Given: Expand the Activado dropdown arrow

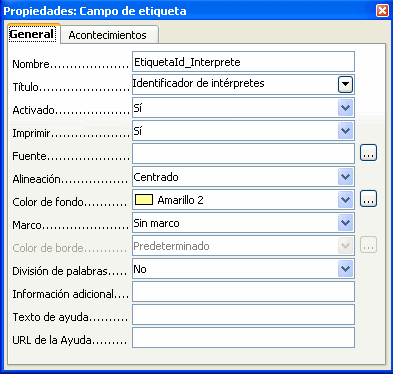Looking at the screenshot, I should (x=345, y=108).
